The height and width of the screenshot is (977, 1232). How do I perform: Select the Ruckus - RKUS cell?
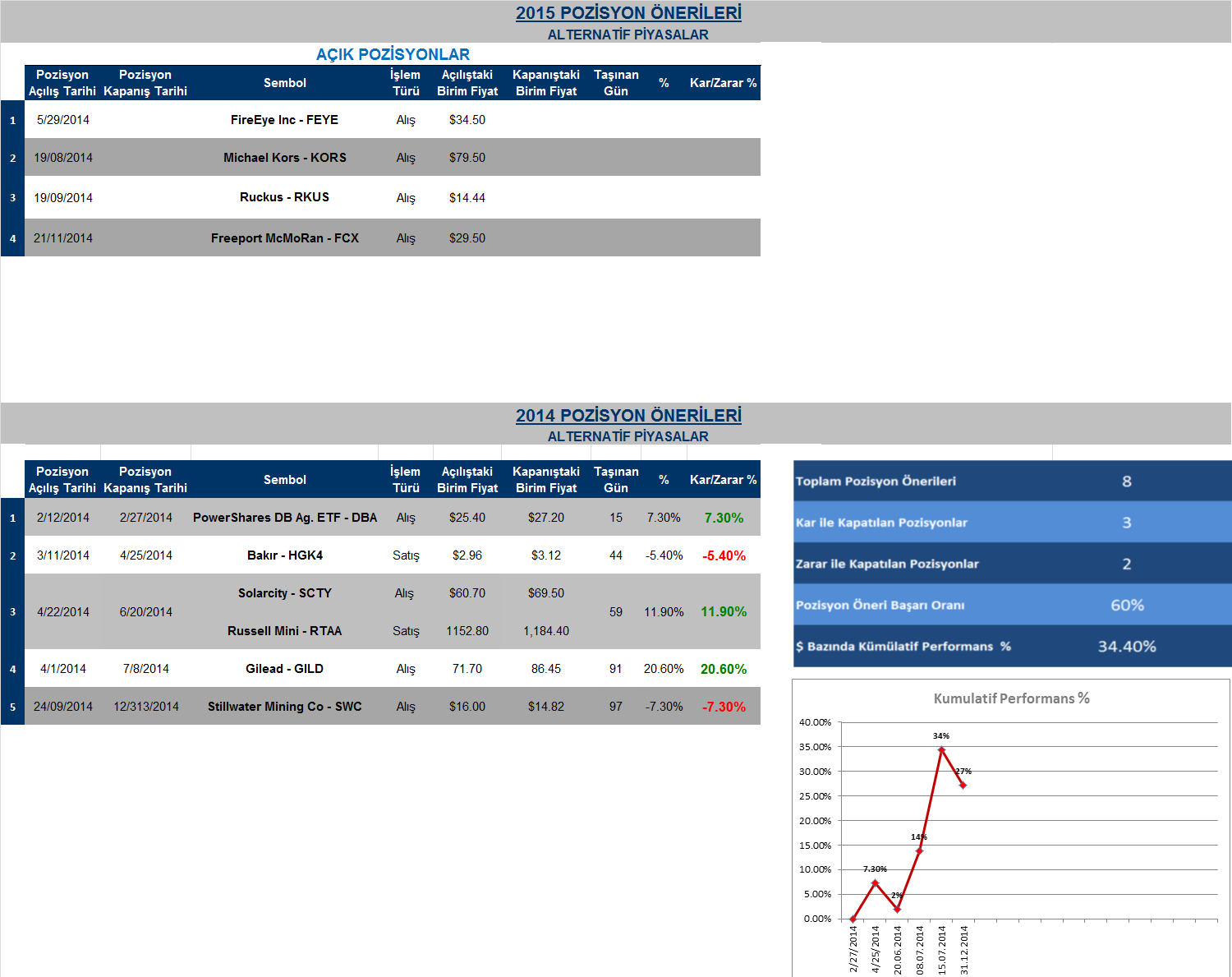(x=284, y=197)
